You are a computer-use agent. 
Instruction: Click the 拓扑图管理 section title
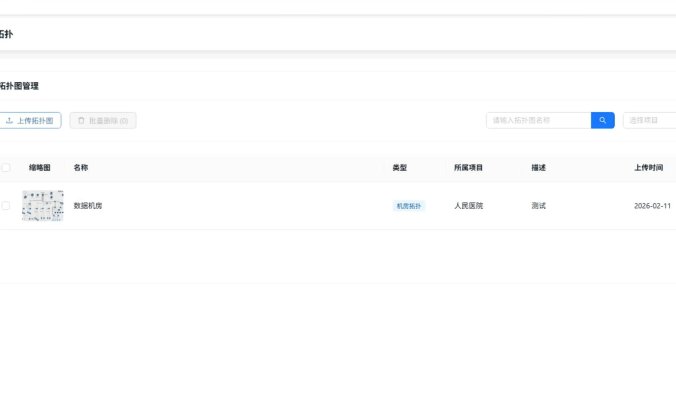coord(19,86)
